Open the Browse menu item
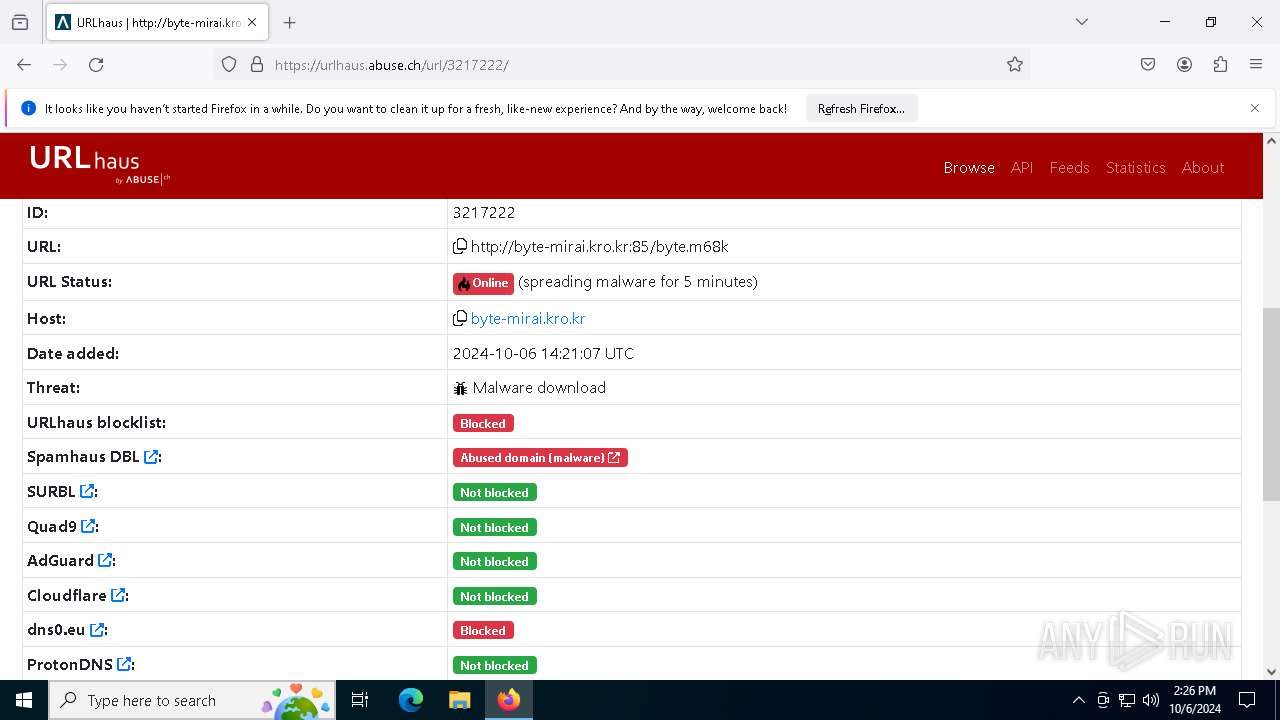This screenshot has width=1280, height=720. tap(969, 167)
